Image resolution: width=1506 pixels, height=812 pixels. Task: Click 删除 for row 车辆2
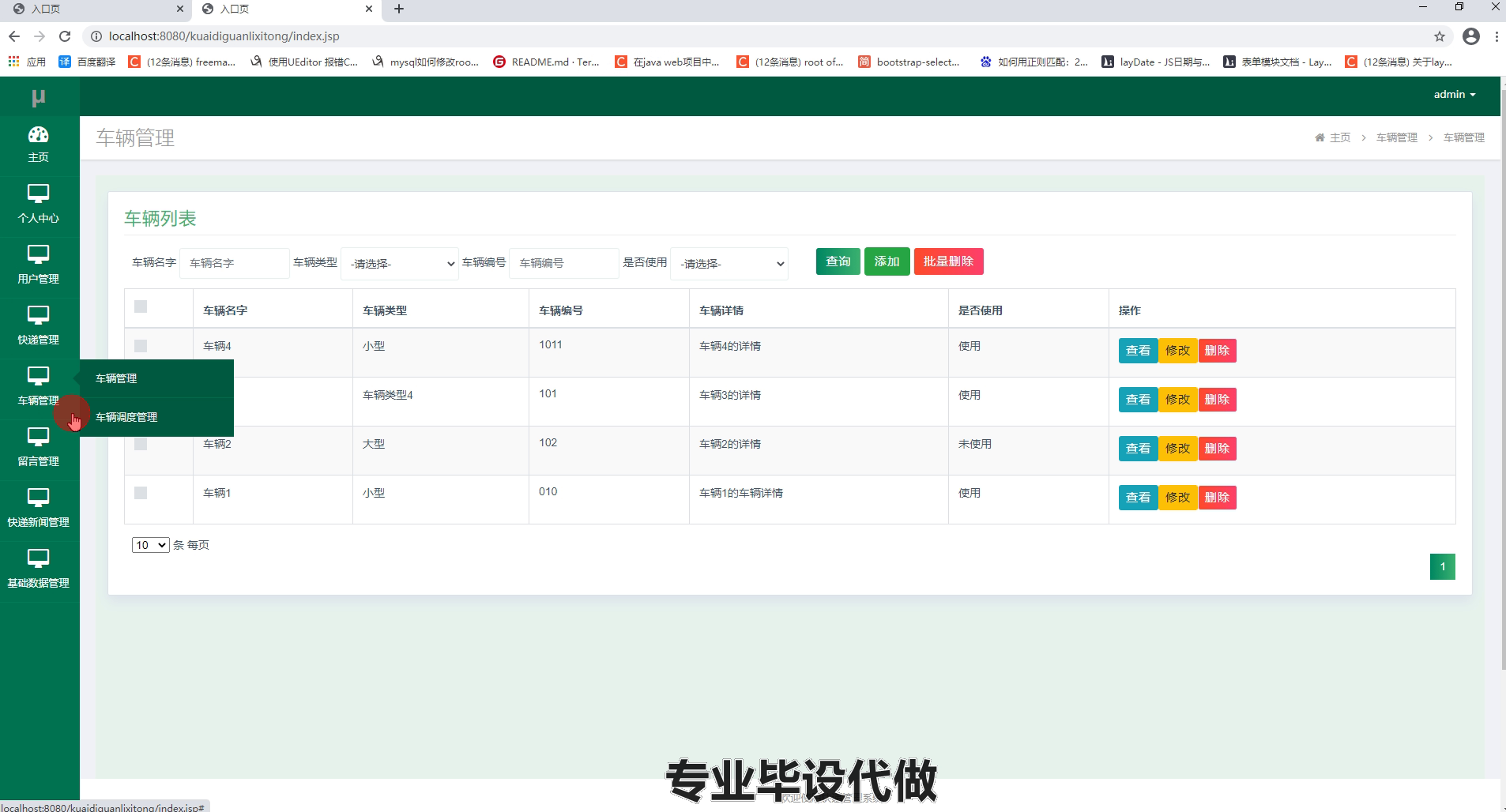click(1217, 449)
